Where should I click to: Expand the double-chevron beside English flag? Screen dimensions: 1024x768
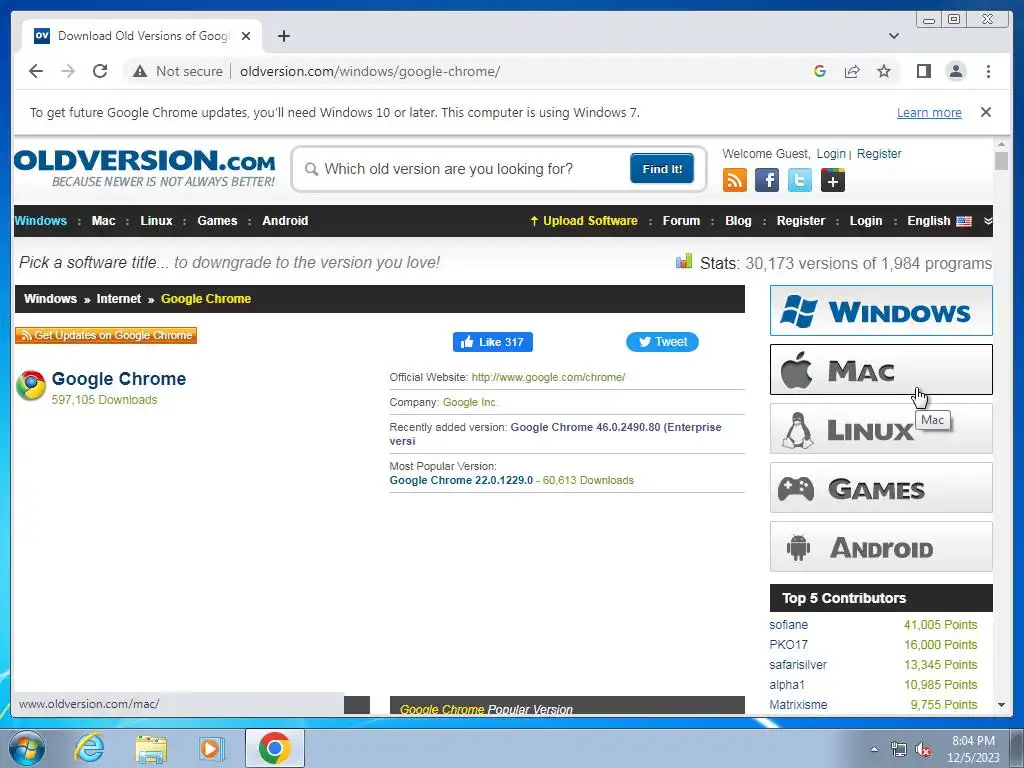coord(987,221)
